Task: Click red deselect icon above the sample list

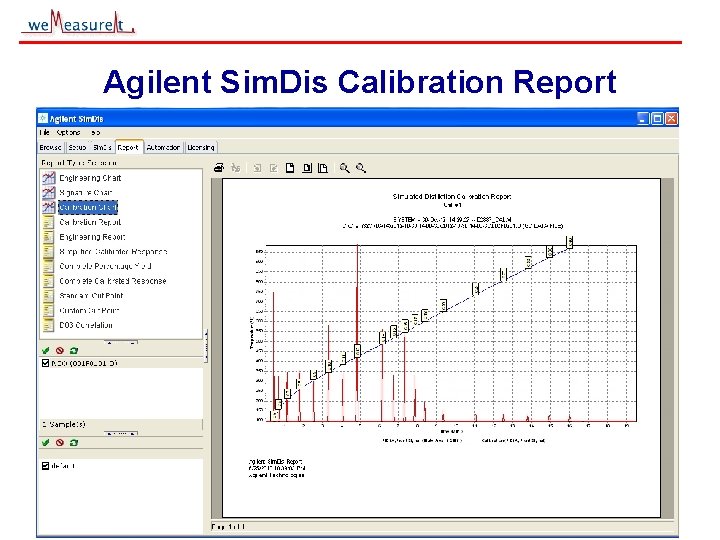Action: 60,350
